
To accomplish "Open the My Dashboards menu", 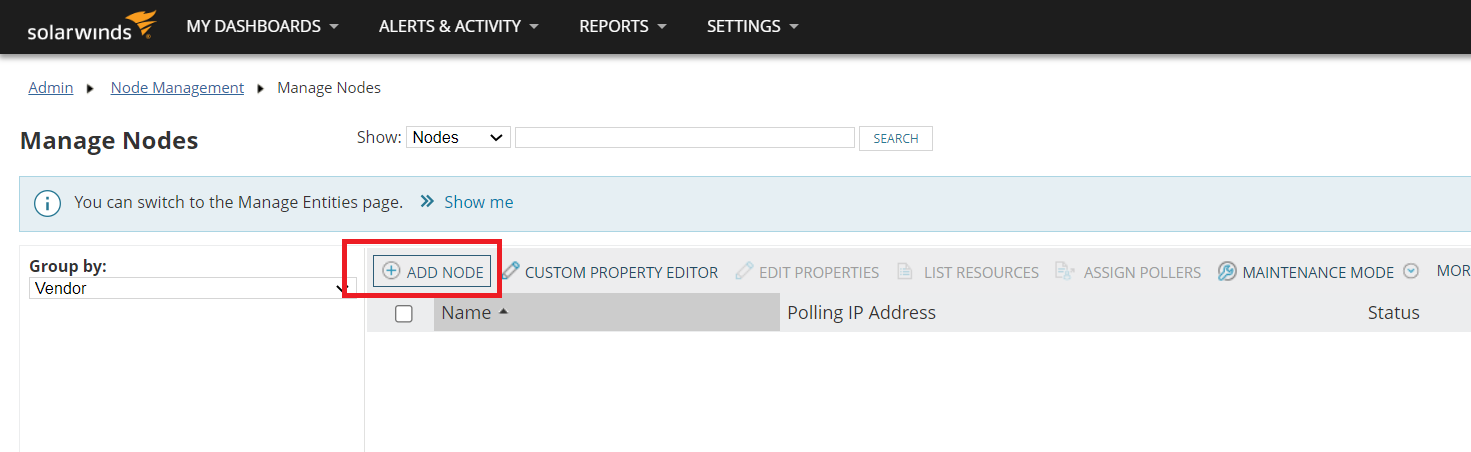I will pos(262,27).
